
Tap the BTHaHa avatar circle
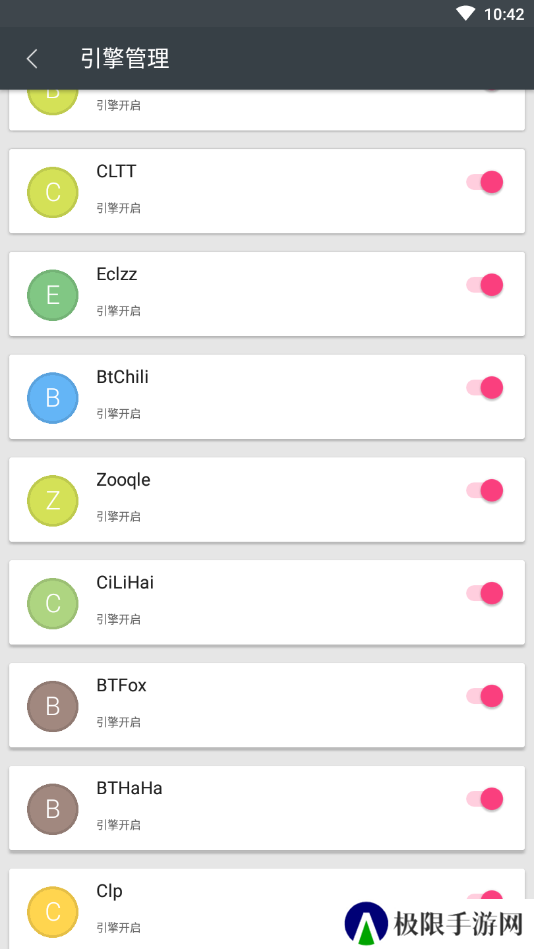(x=53, y=810)
